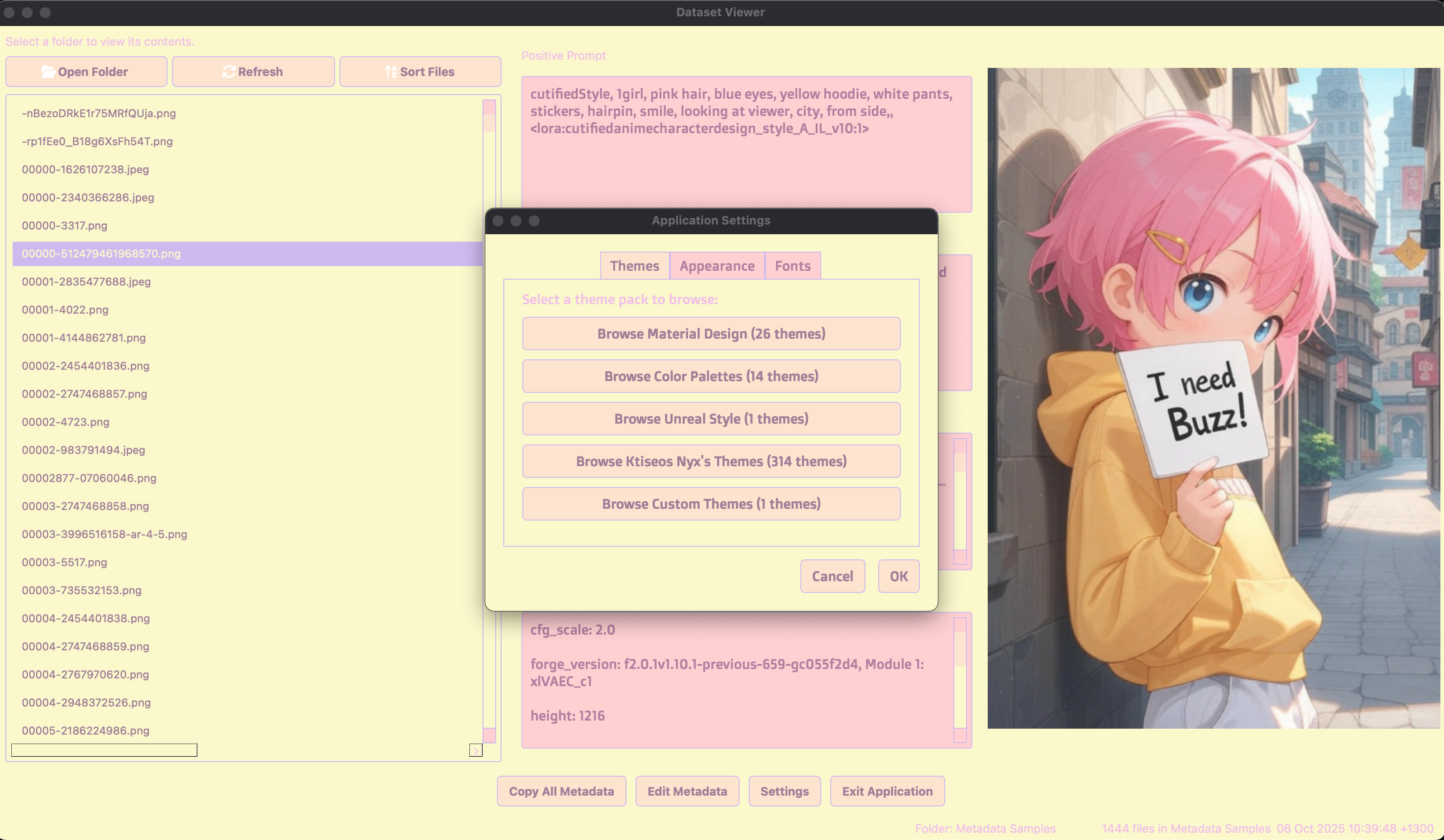Image resolution: width=1444 pixels, height=840 pixels.
Task: Click the folder icon on Open Folder
Action: click(x=48, y=72)
